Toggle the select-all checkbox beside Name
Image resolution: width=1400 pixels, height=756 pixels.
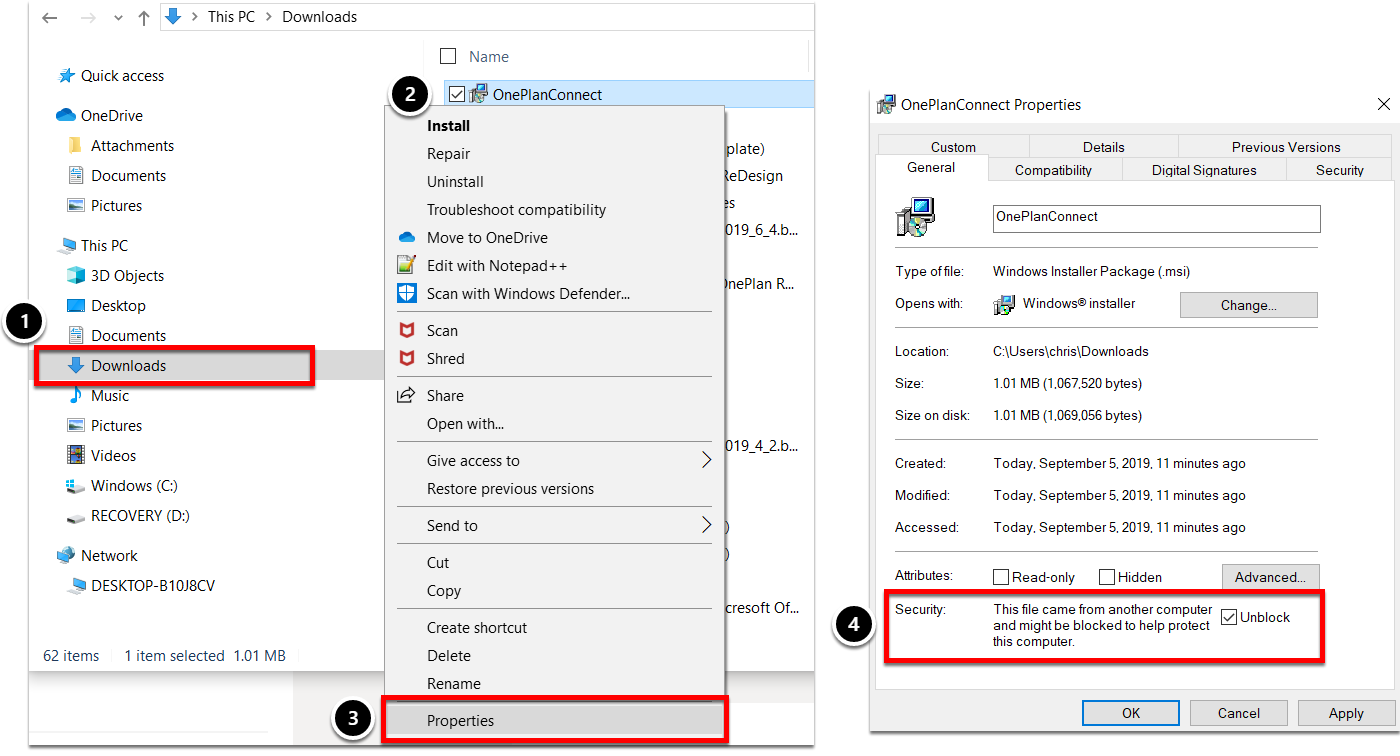pos(448,57)
